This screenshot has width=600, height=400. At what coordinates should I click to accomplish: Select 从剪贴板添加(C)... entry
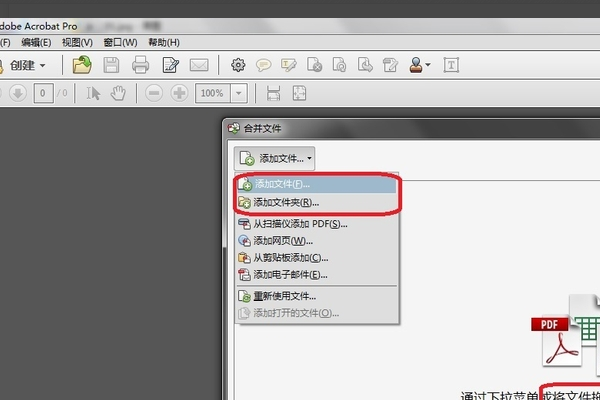[x=316, y=258]
